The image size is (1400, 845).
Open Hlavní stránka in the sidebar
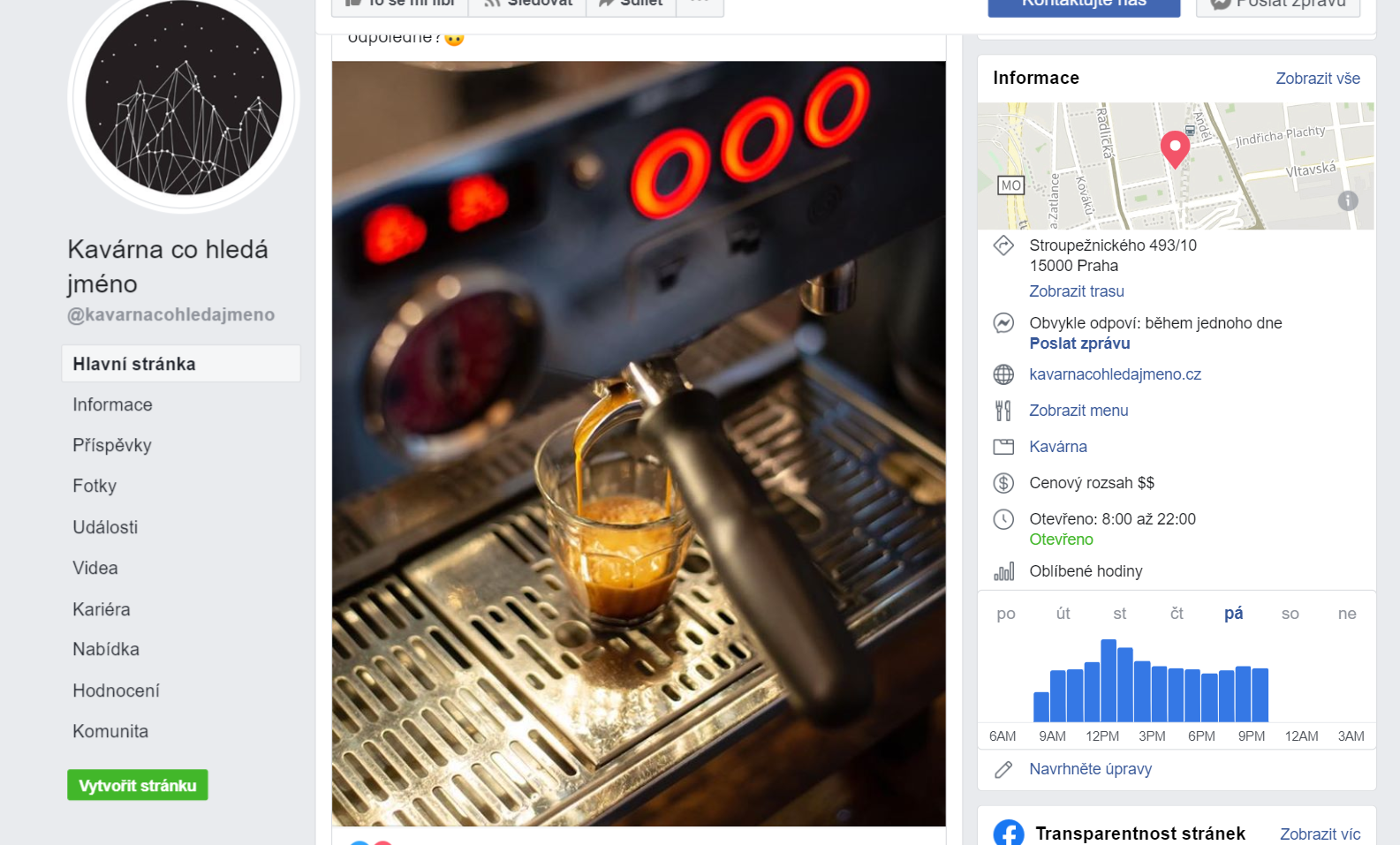[181, 364]
